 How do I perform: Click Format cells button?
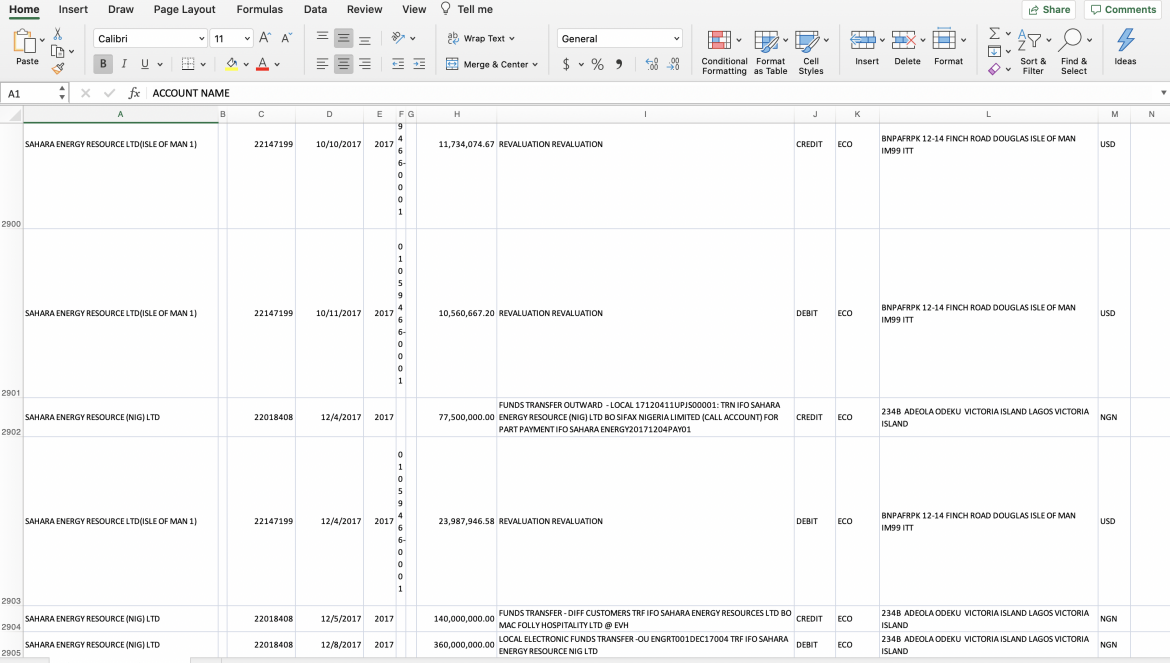tap(948, 48)
